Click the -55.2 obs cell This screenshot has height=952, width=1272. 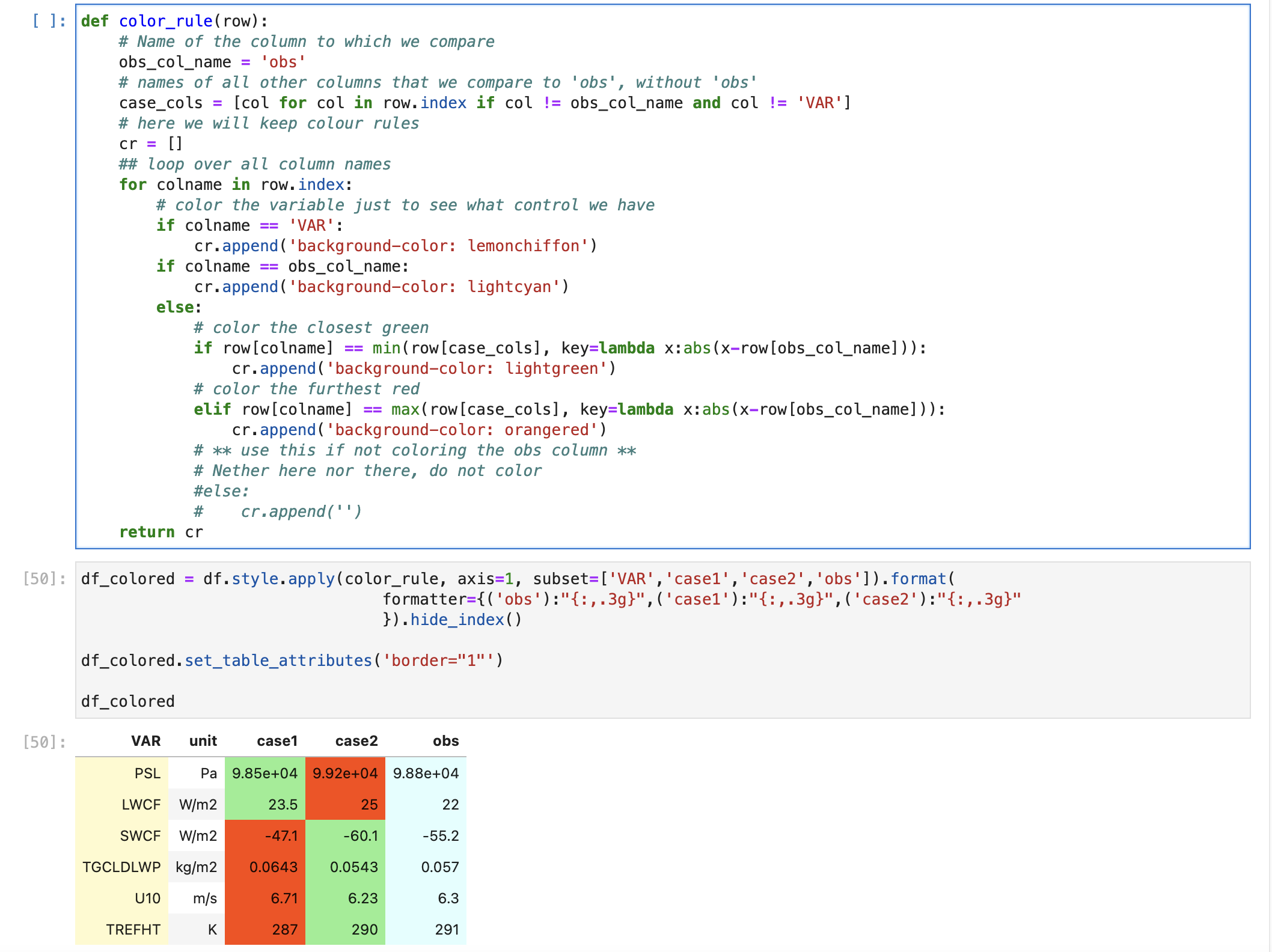426,835
